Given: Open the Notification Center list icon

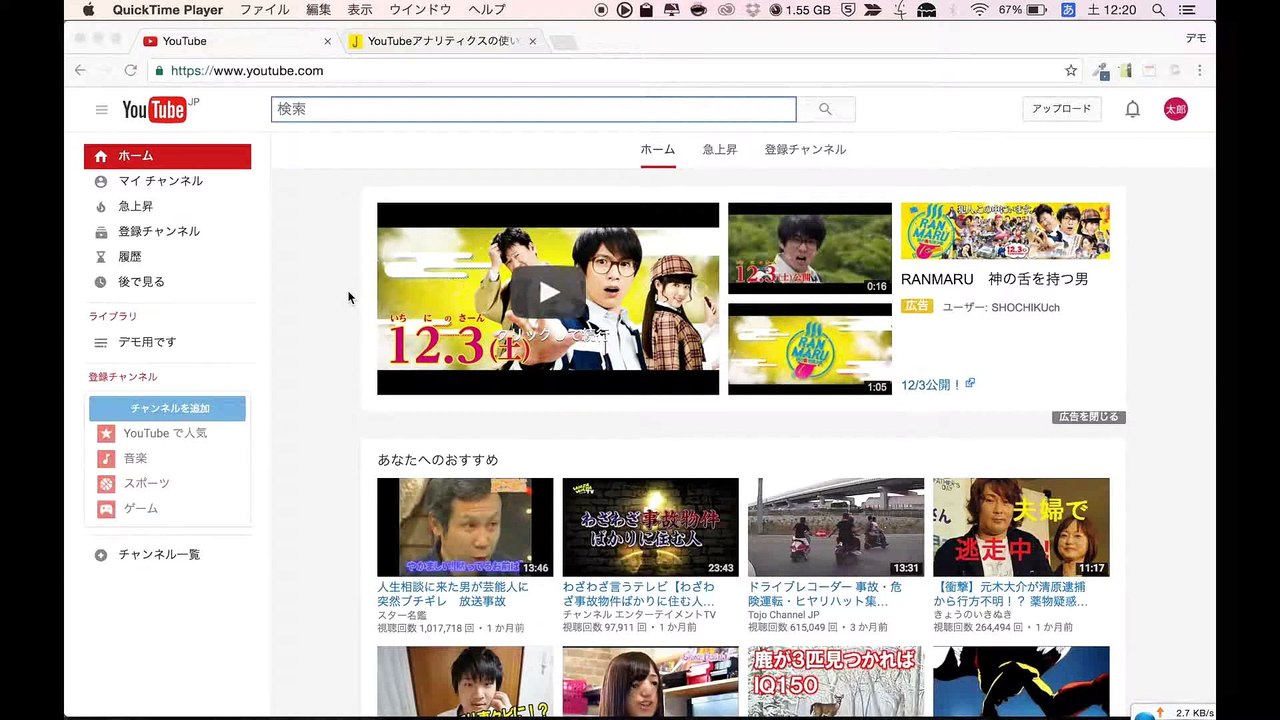Looking at the screenshot, I should (x=1186, y=10).
